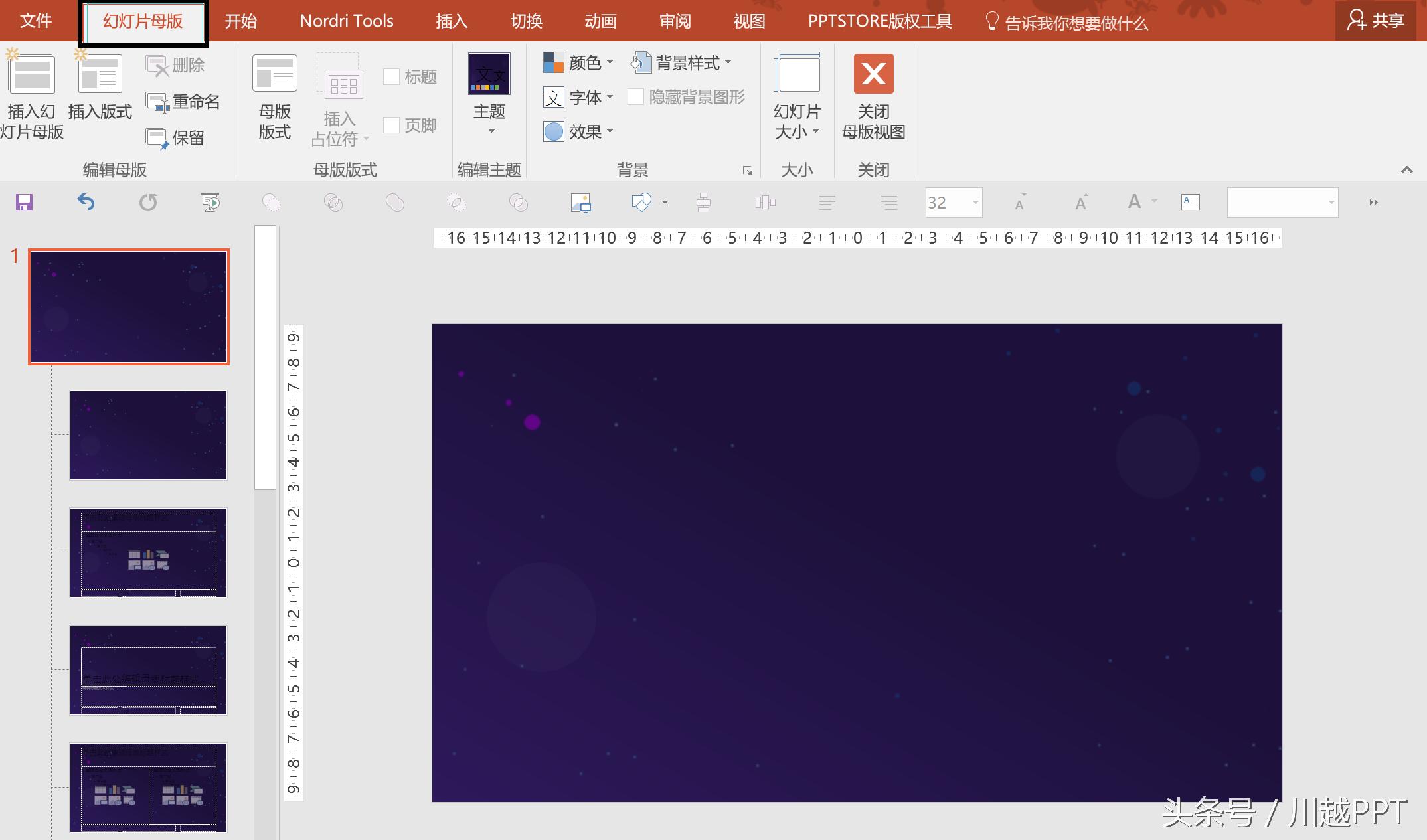This screenshot has height=840, width=1427.
Task: Undo the last action
Action: 86,203
